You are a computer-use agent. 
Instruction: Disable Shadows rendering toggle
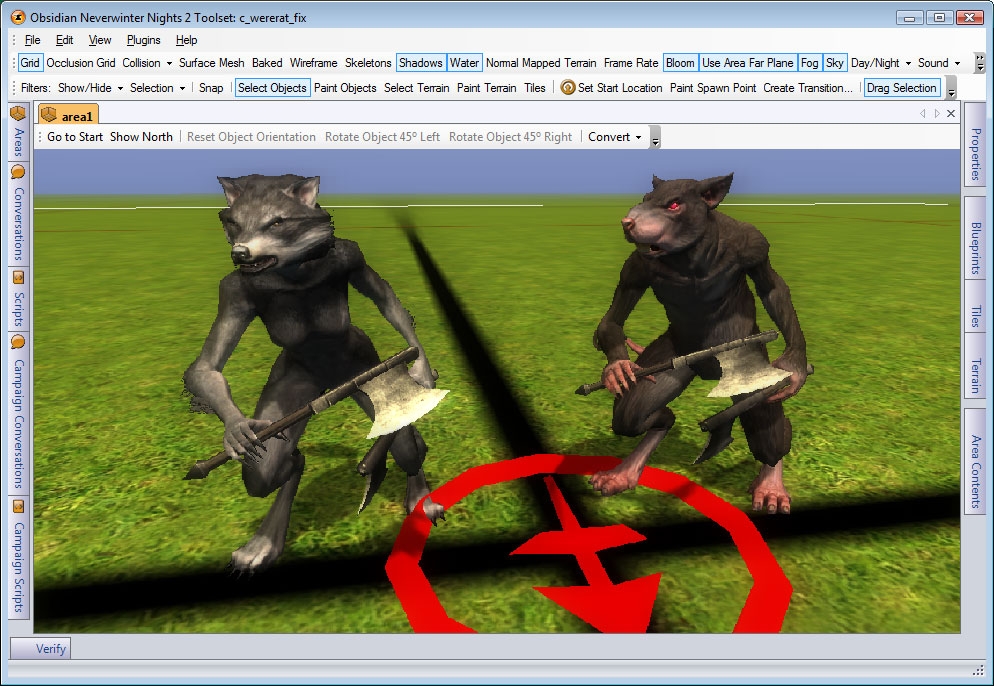420,63
